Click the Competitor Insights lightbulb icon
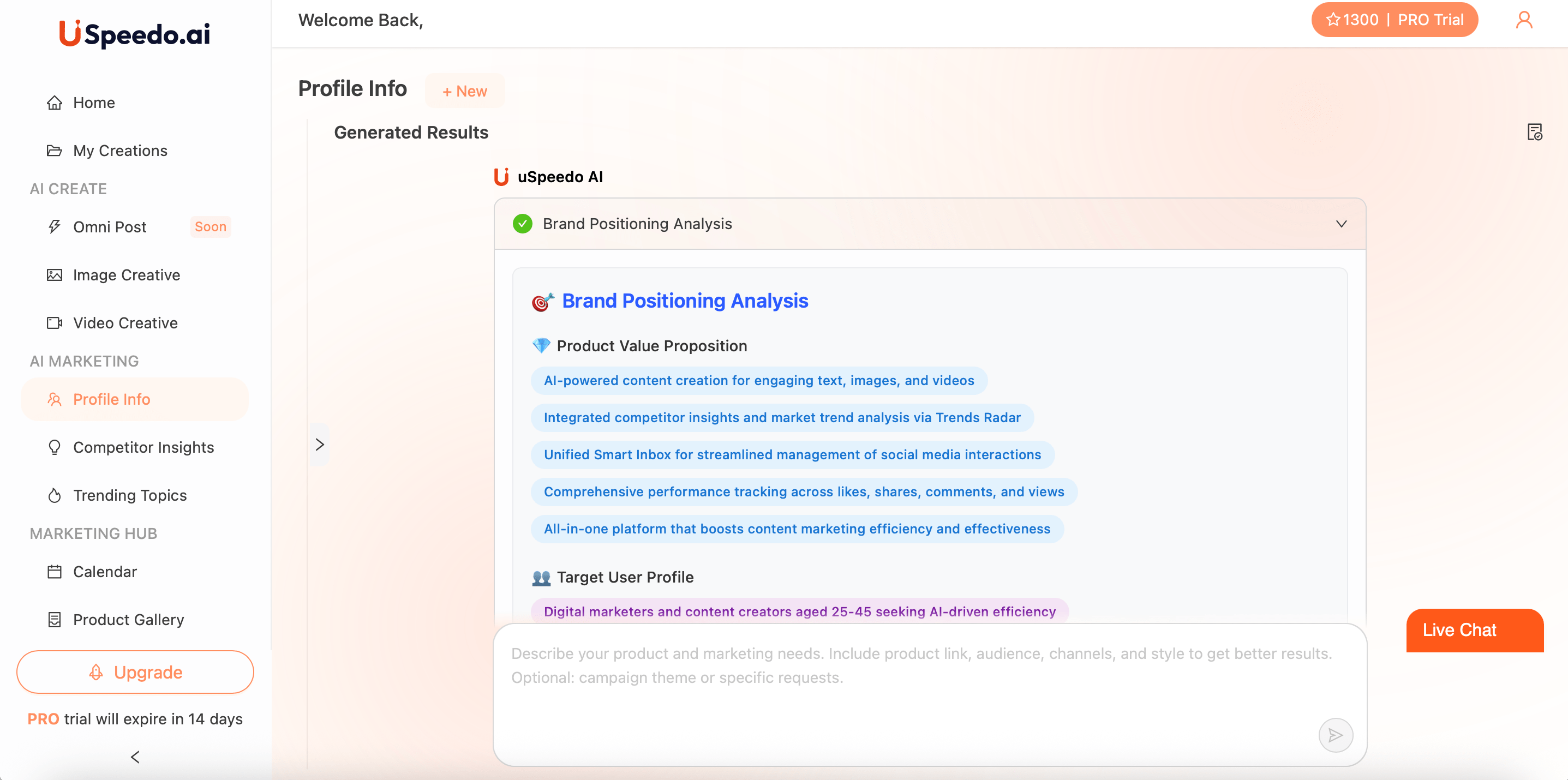1568x780 pixels. pos(54,447)
